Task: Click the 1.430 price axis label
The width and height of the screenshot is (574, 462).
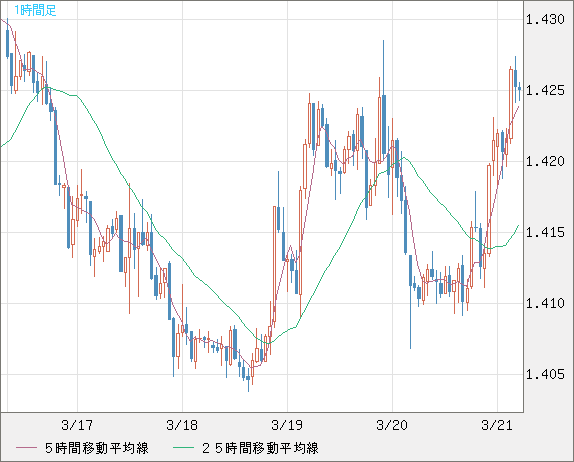Action: [x=545, y=19]
